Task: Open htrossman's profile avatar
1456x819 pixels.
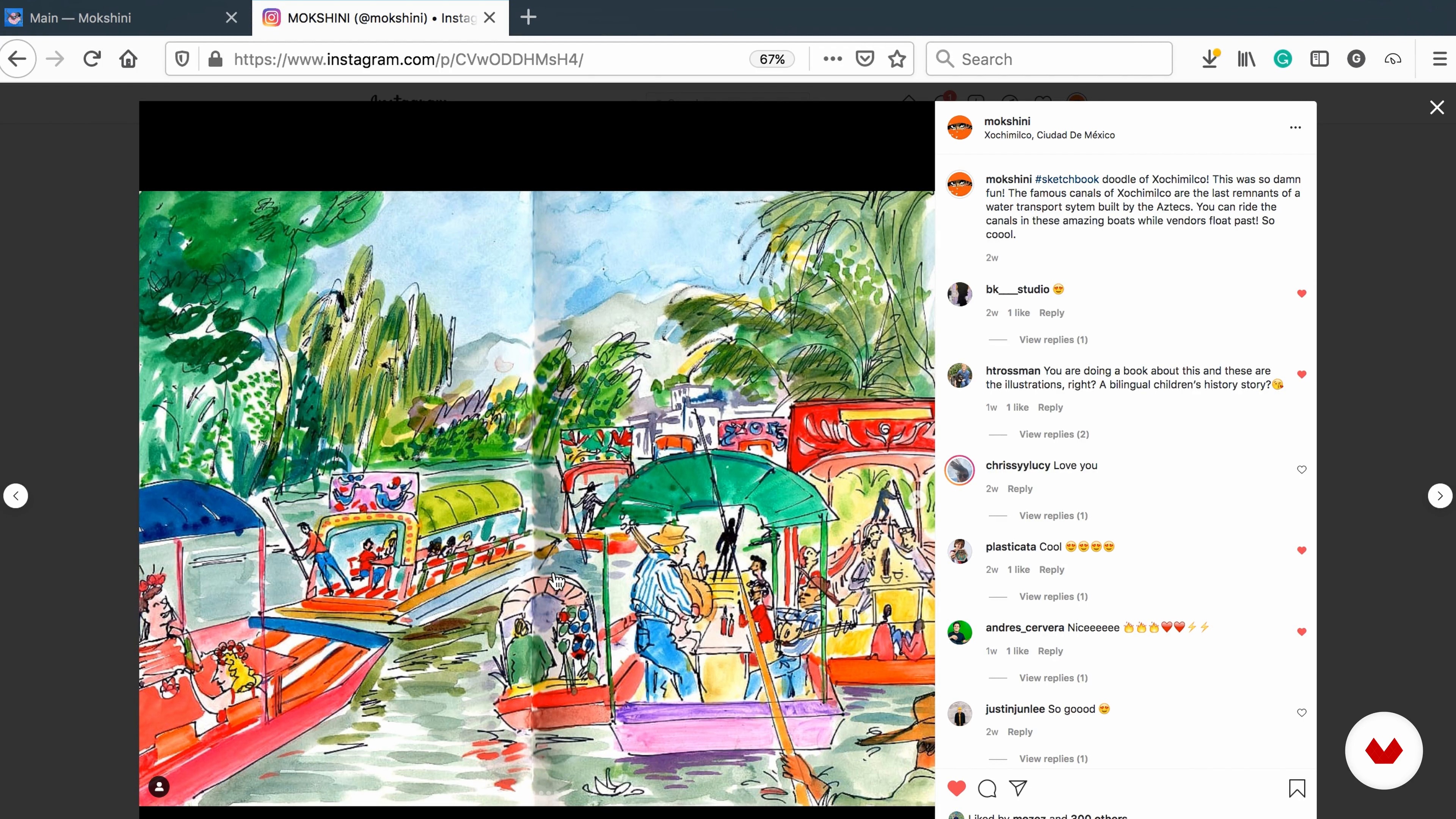Action: 960,375
